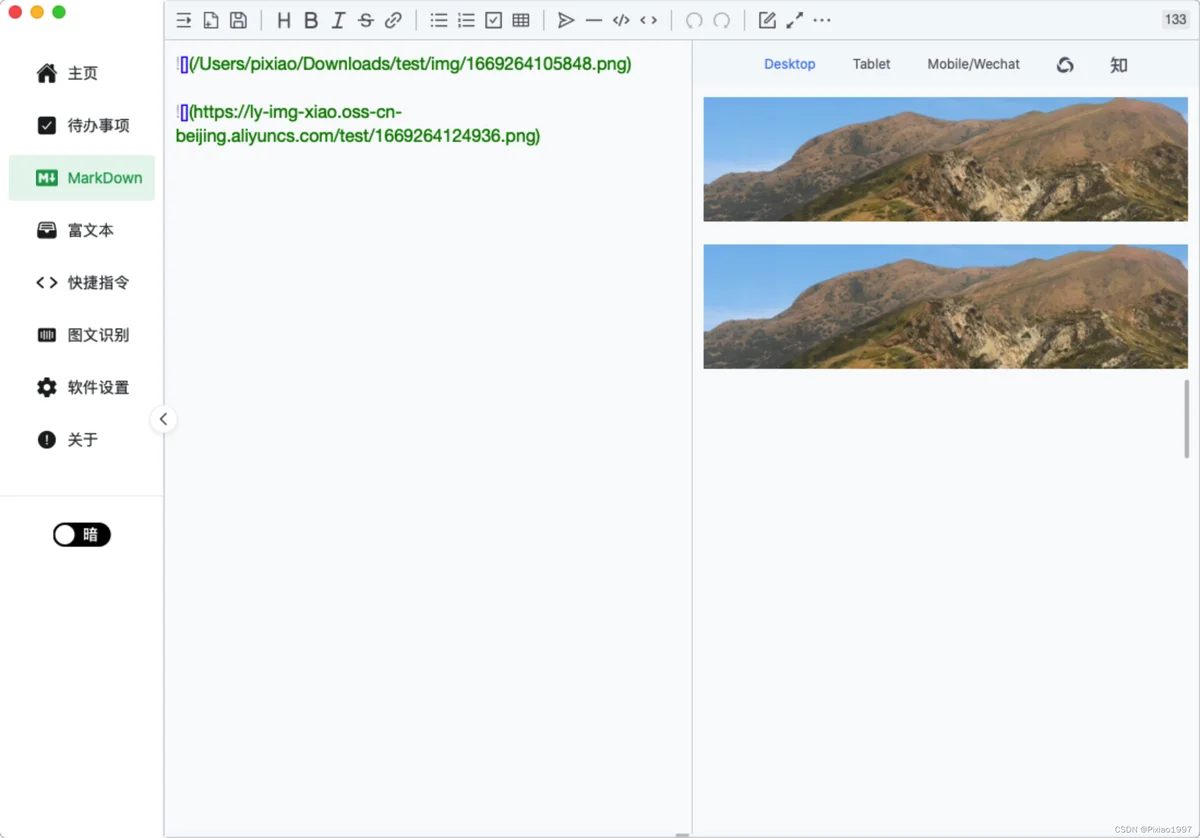This screenshot has height=838, width=1200.
Task: Insert a task checkbox list
Action: point(494,20)
